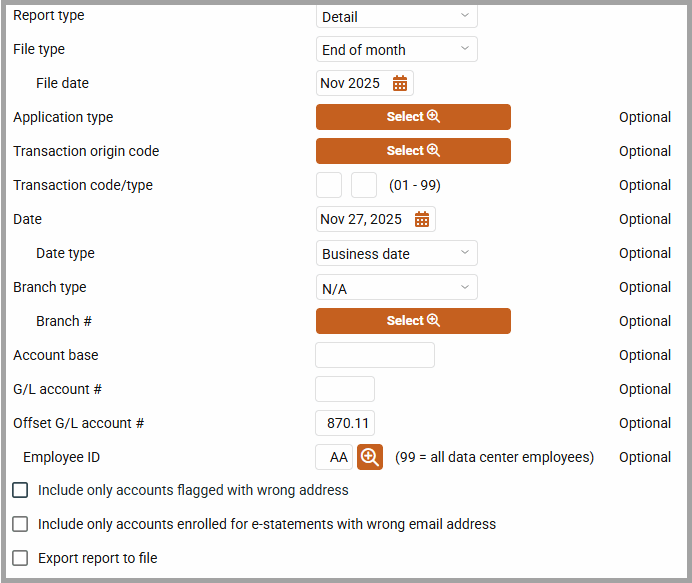Click the second Transaction code/type box

[x=364, y=185]
